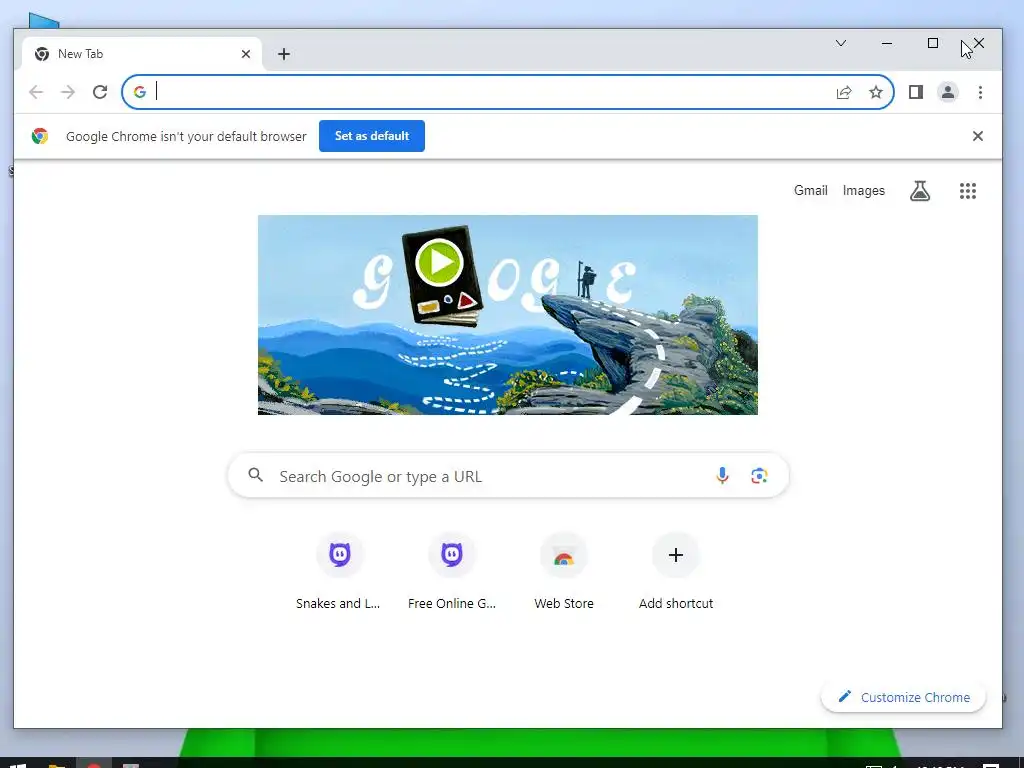Click the back navigation arrow

(x=36, y=92)
